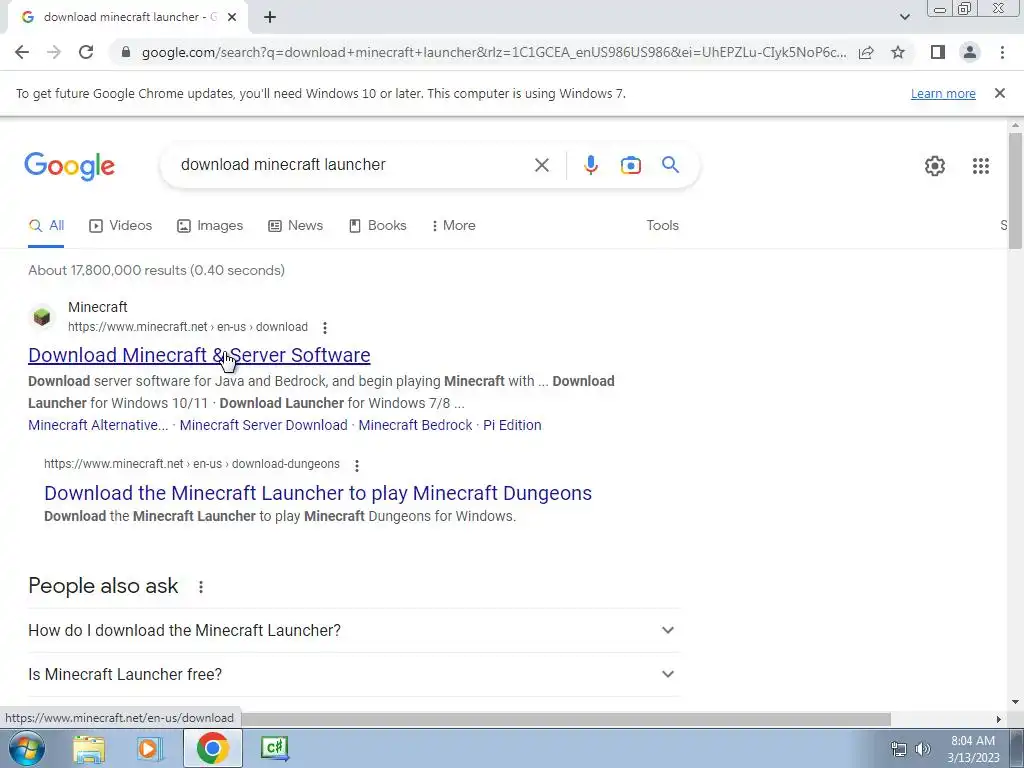Click the Google logo
The image size is (1024, 768).
[69, 166]
